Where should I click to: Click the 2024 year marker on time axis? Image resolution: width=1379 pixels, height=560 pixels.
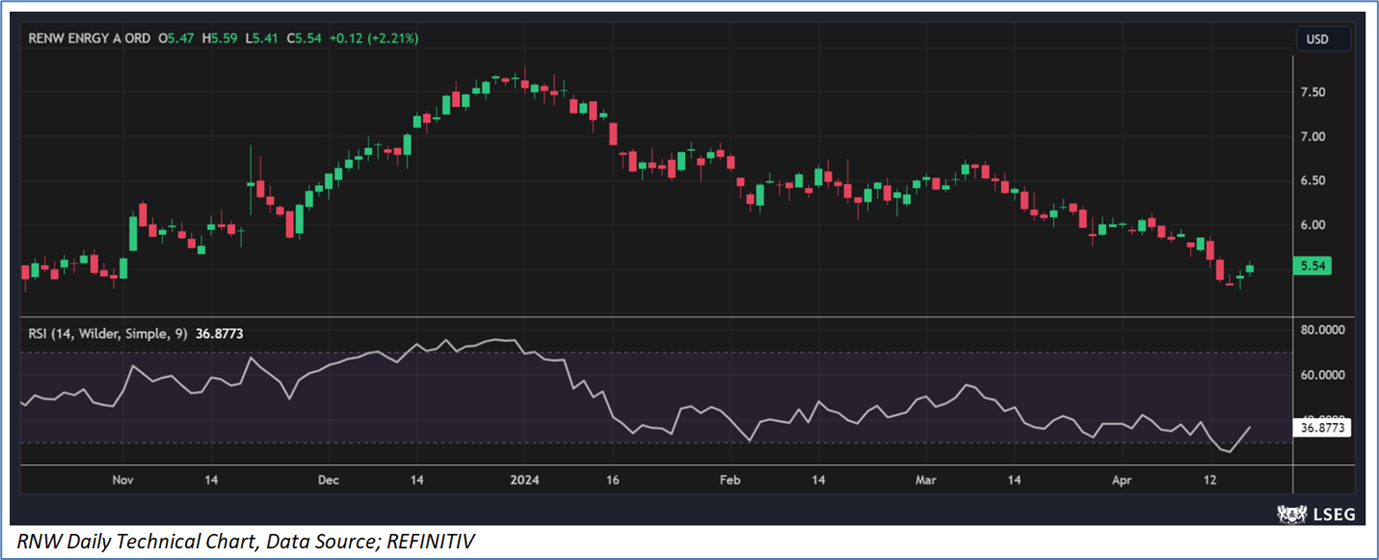coord(525,480)
